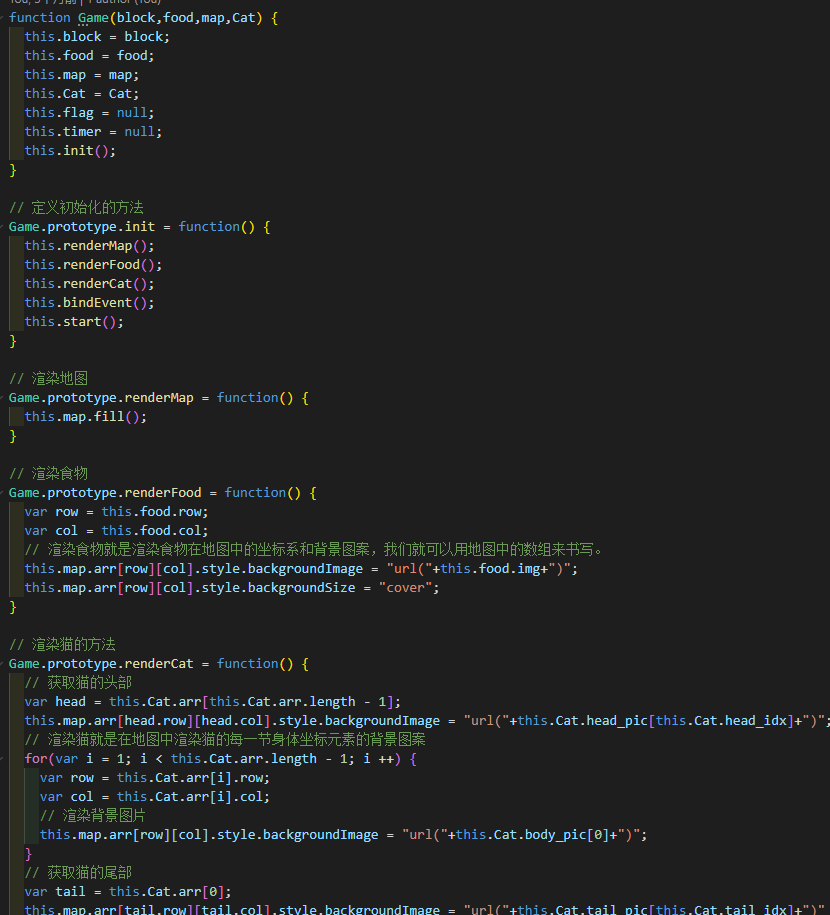The height and width of the screenshot is (915, 830).
Task: Click the closing brace of the for loop
Action: (x=28, y=854)
